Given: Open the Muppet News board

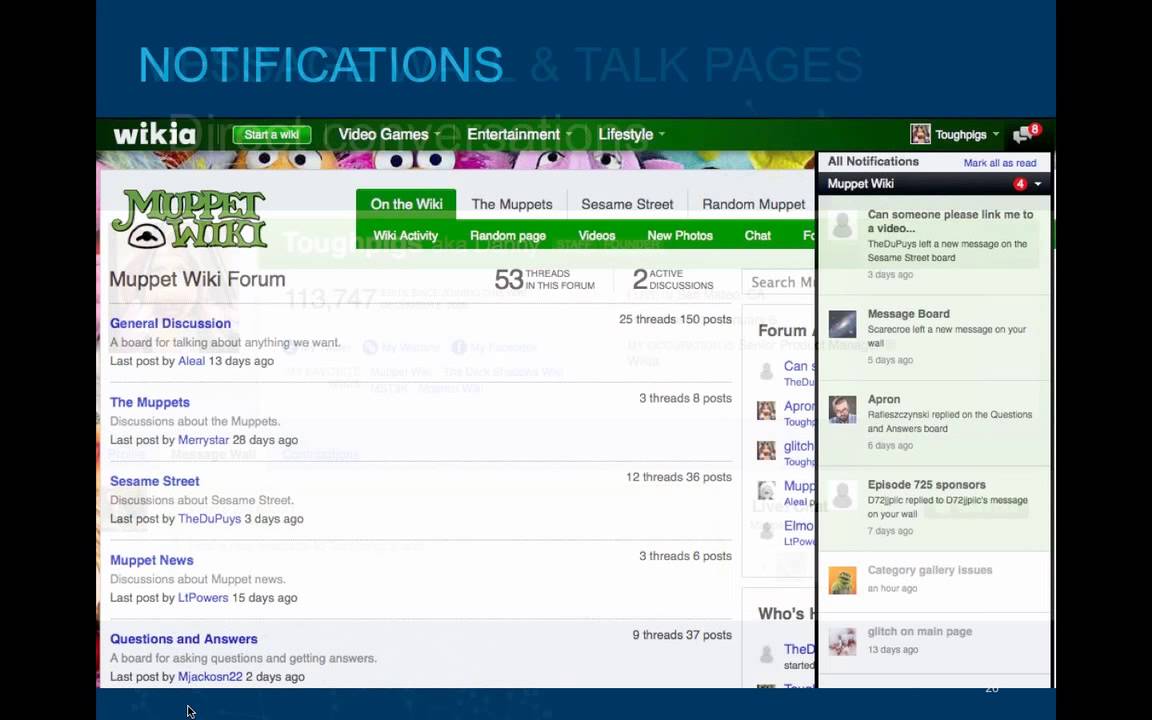Looking at the screenshot, I should pyautogui.click(x=151, y=561).
